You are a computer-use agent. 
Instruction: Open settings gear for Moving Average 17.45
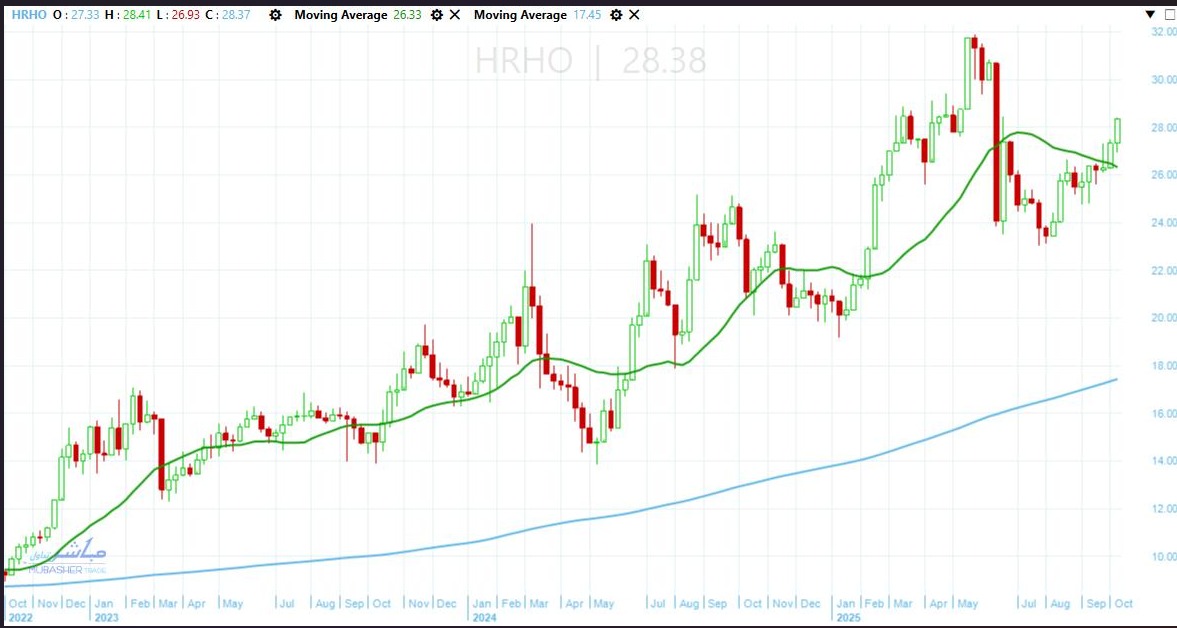pos(615,15)
